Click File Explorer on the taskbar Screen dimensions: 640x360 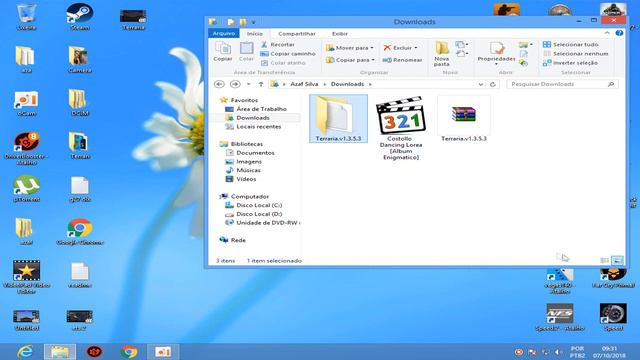(x=60, y=351)
